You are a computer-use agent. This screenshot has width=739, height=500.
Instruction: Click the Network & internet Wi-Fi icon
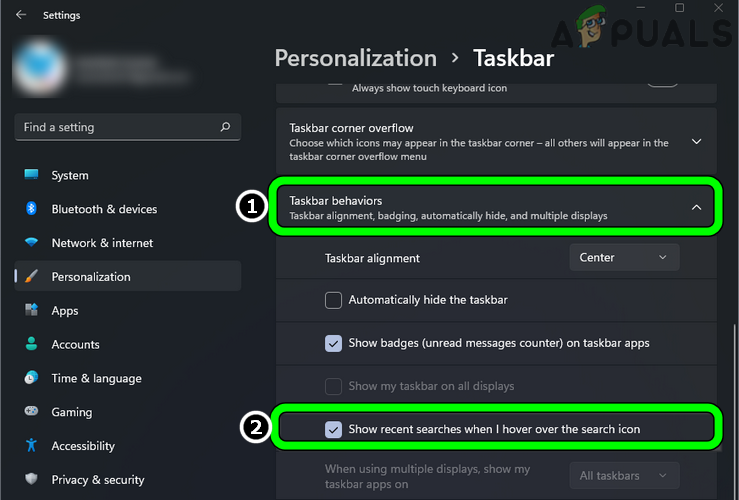click(32, 243)
